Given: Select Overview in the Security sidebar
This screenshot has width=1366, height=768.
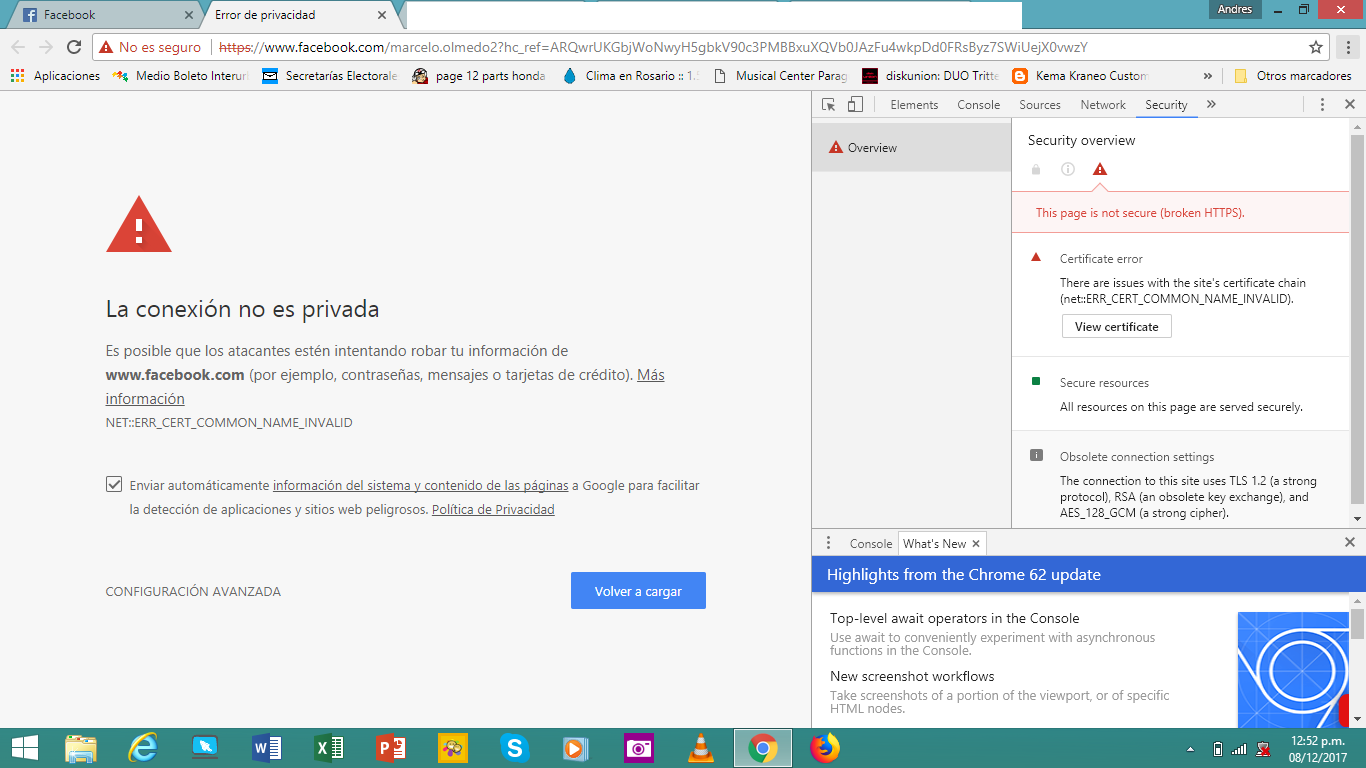Looking at the screenshot, I should click(x=912, y=148).
